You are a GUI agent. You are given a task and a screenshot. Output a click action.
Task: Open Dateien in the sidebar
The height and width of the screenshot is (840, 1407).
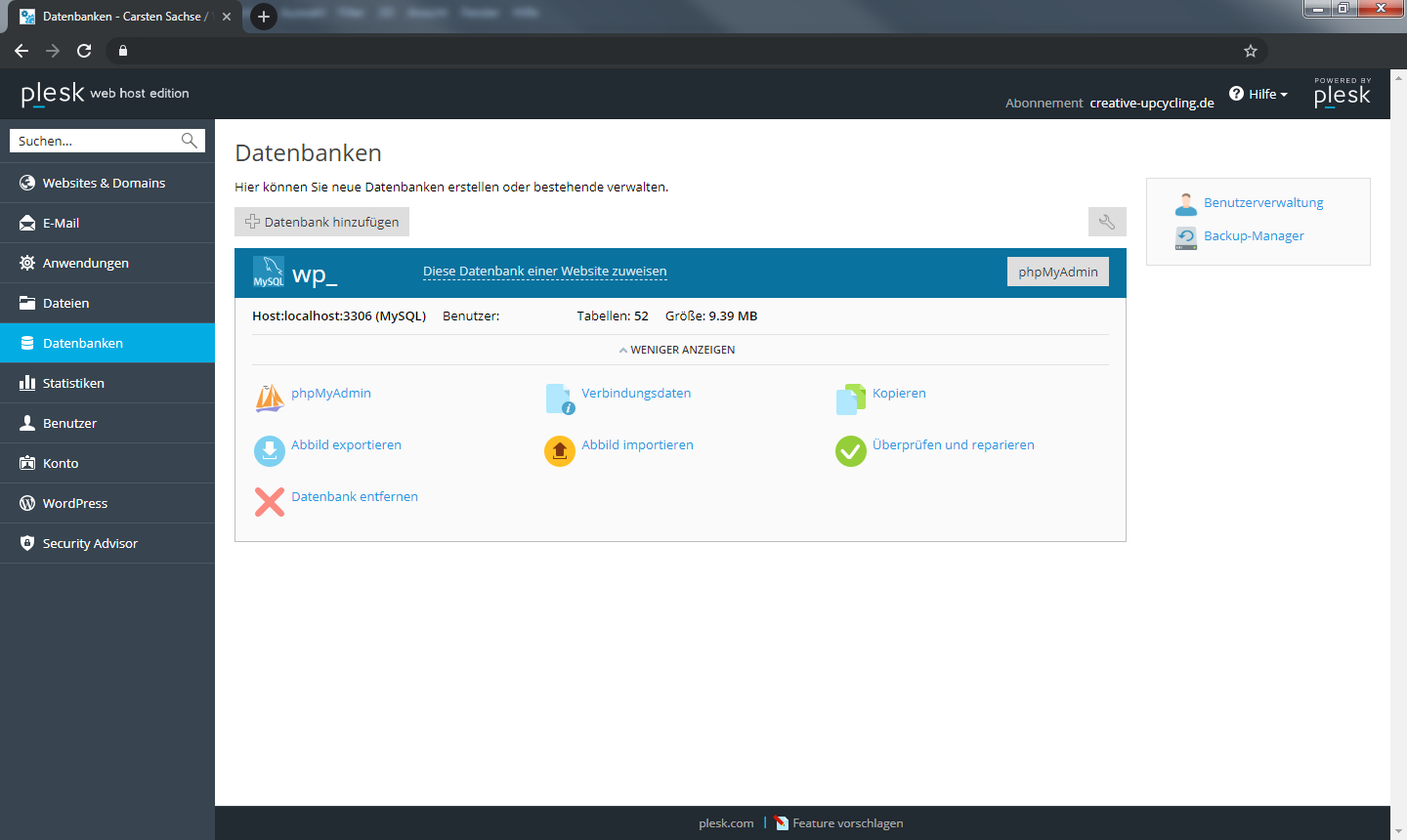(107, 303)
